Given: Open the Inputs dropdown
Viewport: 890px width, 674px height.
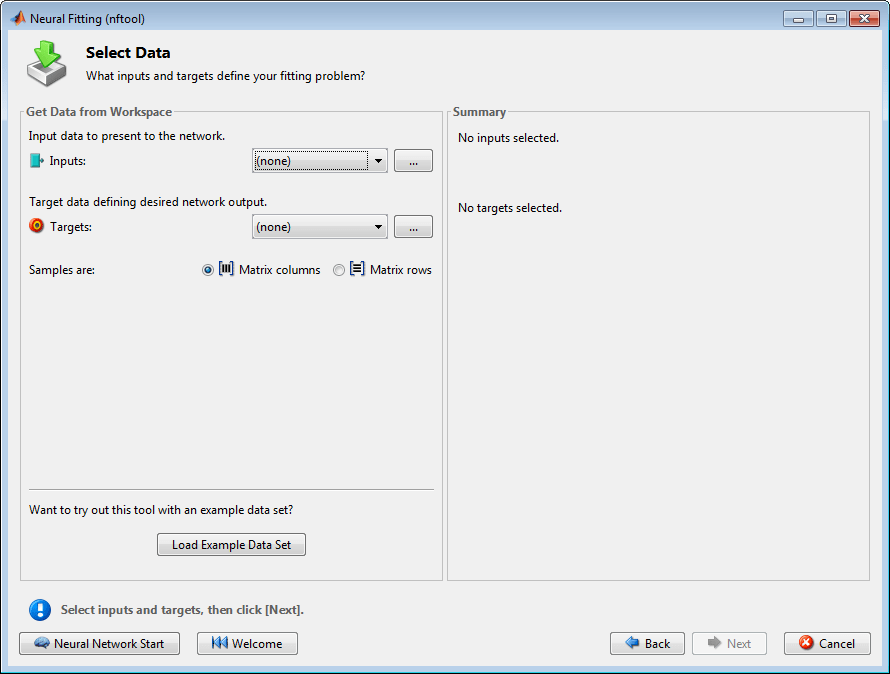Looking at the screenshot, I should 320,161.
